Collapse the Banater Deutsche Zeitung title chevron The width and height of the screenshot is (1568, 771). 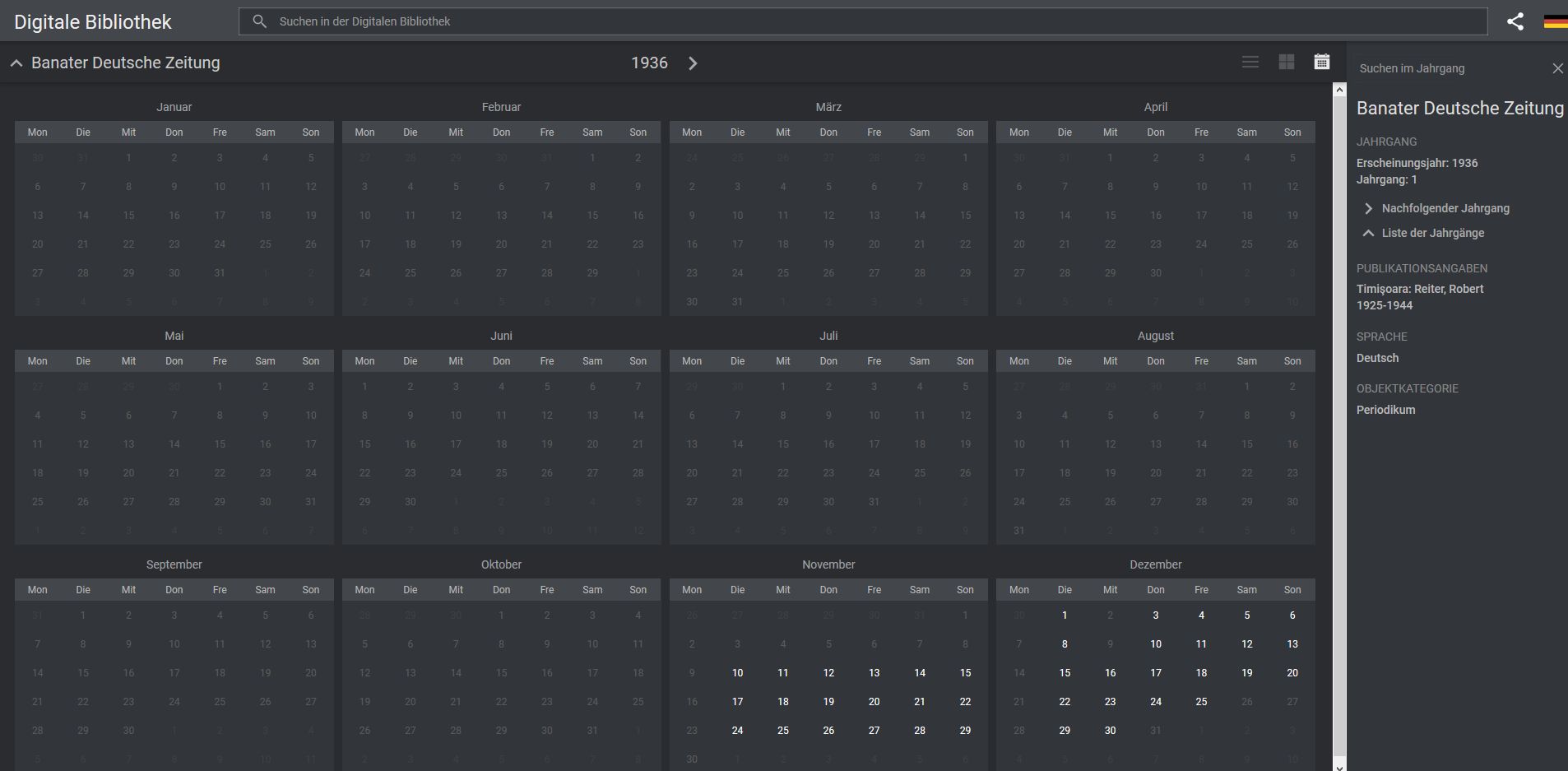(x=16, y=63)
